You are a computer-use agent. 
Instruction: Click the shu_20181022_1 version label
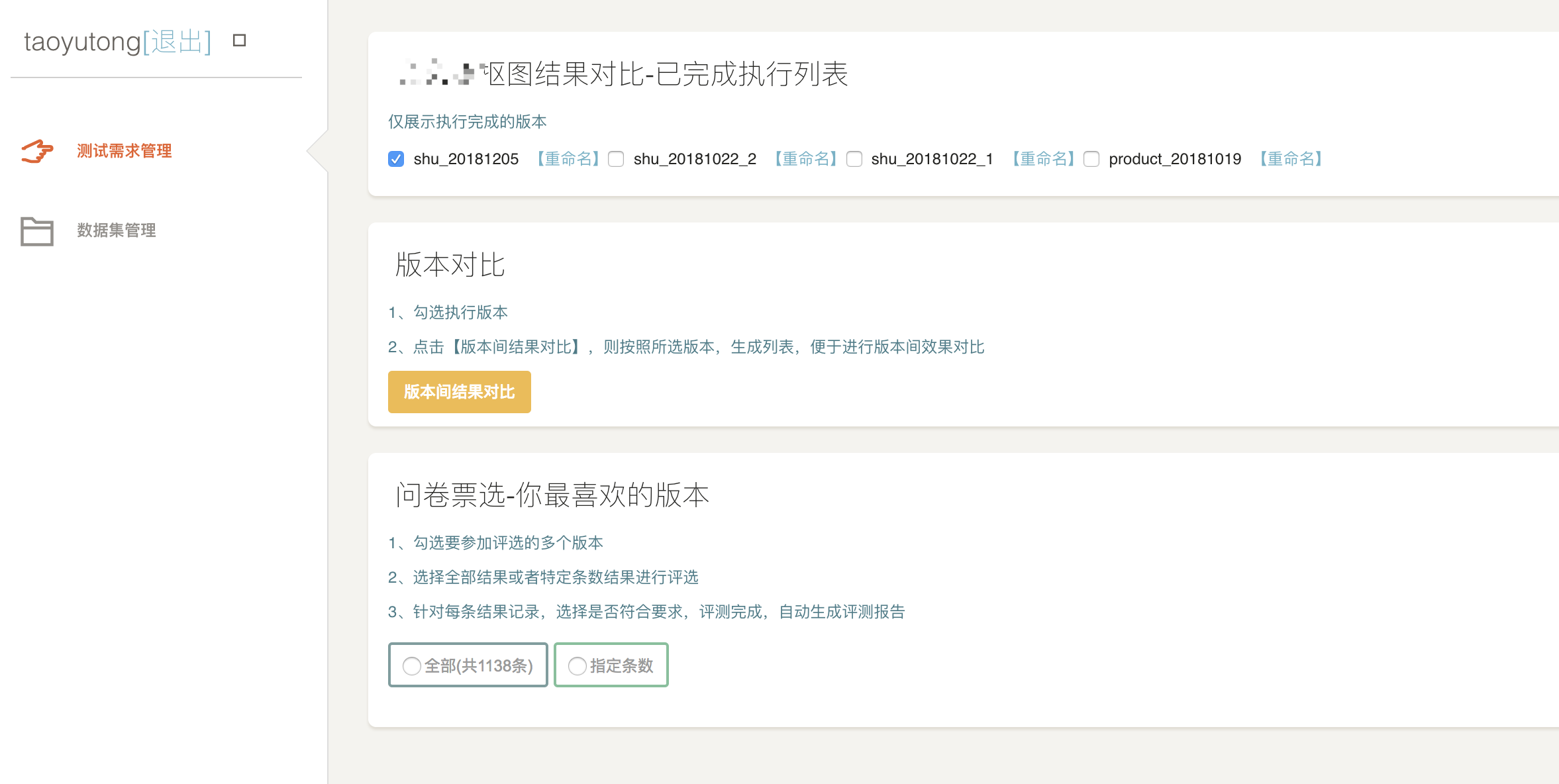coord(932,159)
